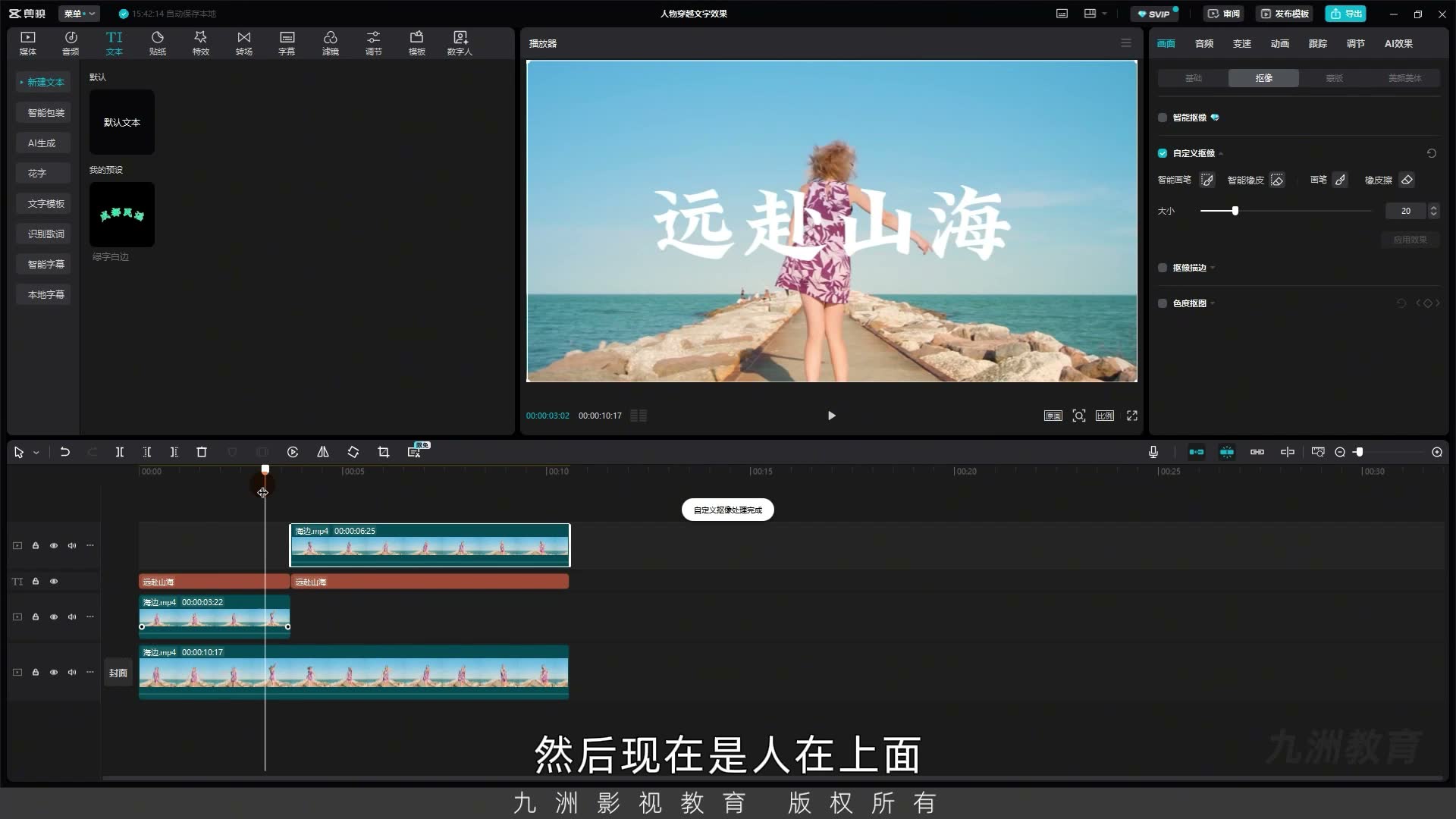Screen dimensions: 1456x819
Task: Switch to the 跟踪 tracking tab
Action: coord(1318,44)
